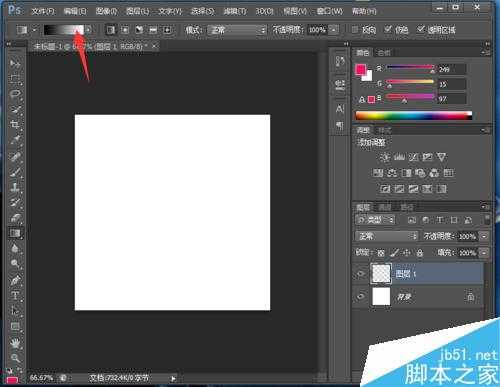Select the Eyedropper tool
This screenshot has width=500, height=387.
[x=15, y=140]
